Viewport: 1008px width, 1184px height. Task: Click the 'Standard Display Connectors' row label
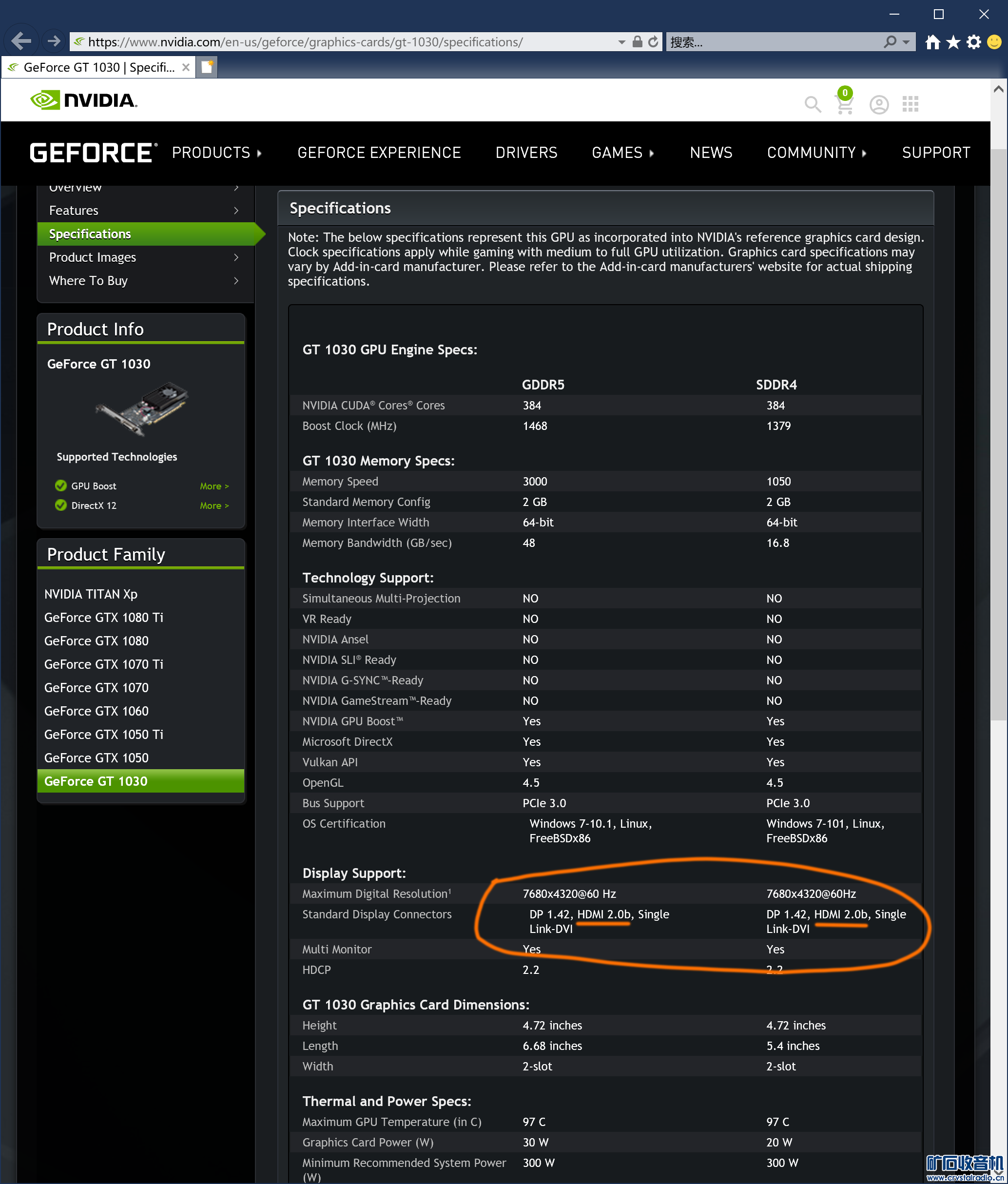tap(377, 914)
